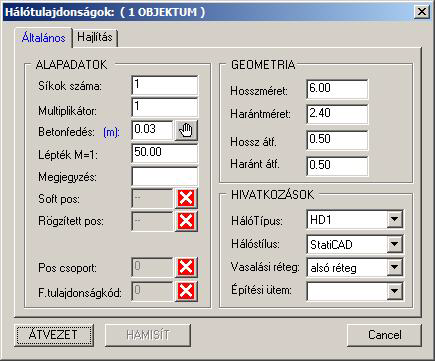Click the empty Megjegyzés input field
The height and width of the screenshot is (361, 435).
165,176
